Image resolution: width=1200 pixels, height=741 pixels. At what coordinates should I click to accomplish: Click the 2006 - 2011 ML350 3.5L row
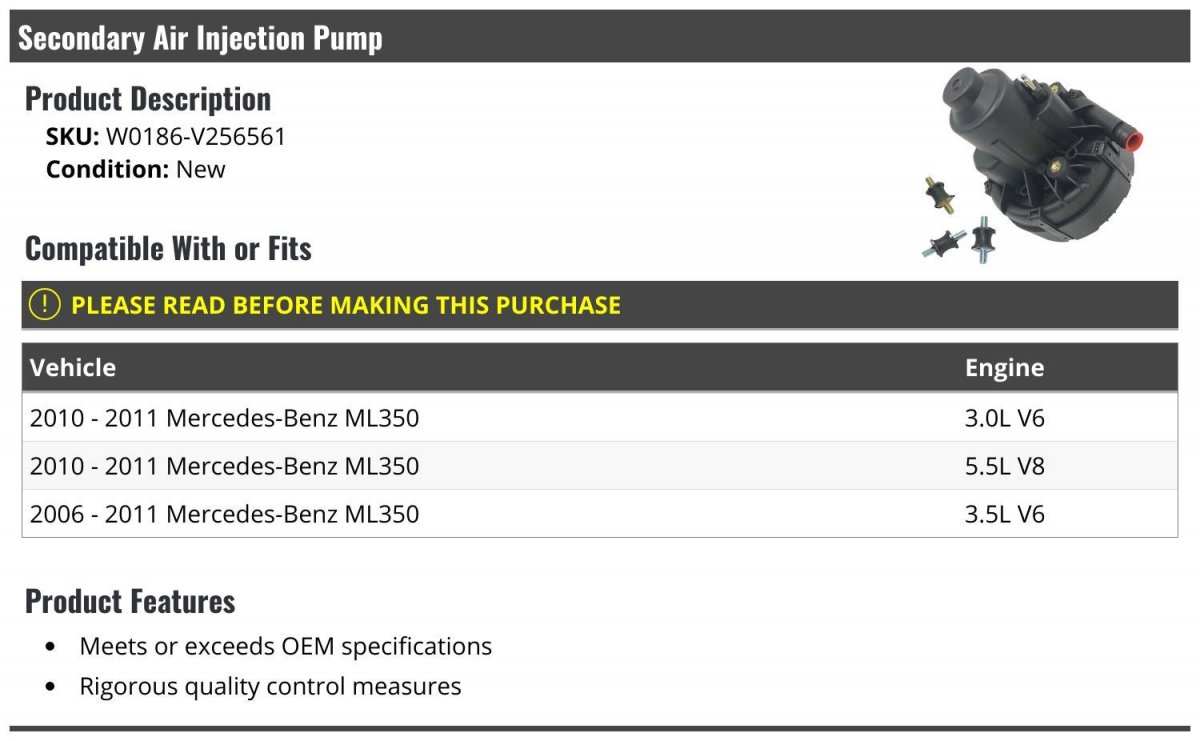pos(600,514)
